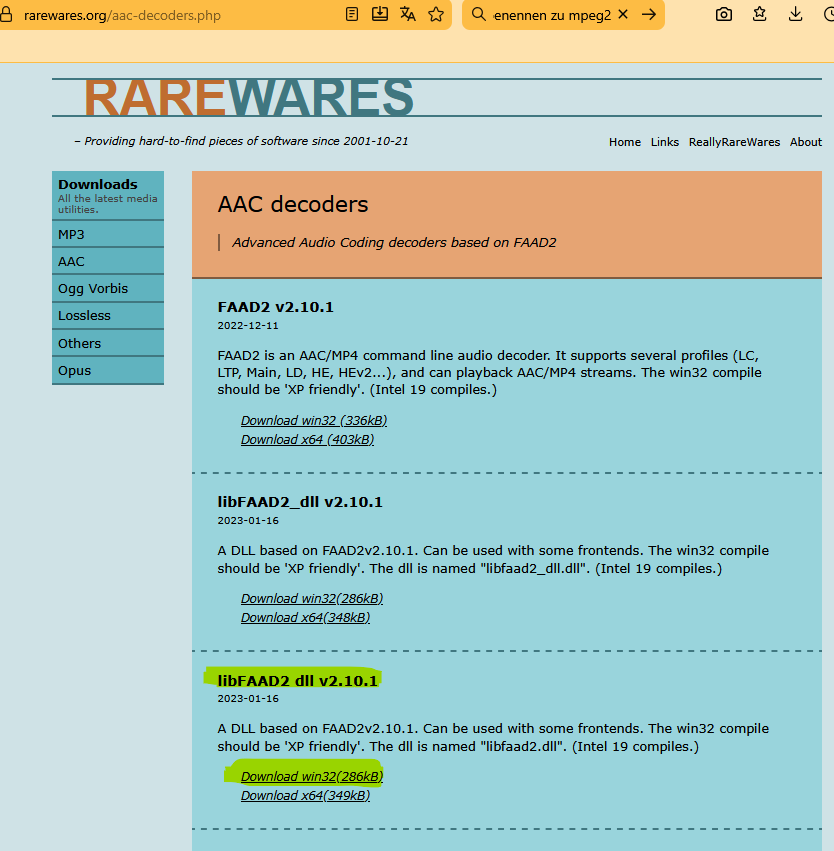Open the bookmarks star toolbar icon
The image size is (834, 851).
tap(760, 14)
